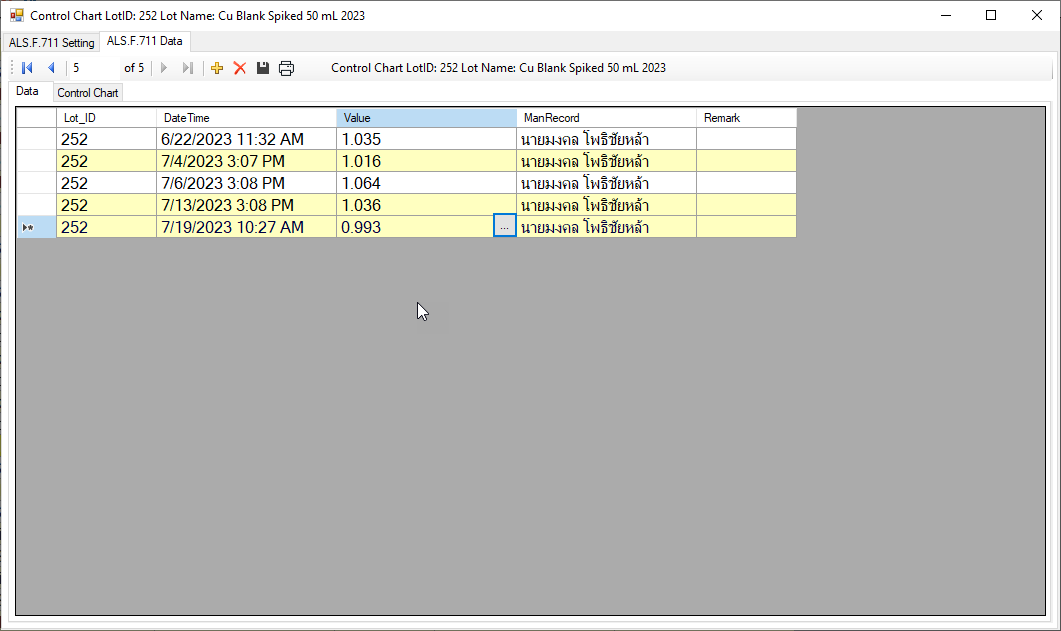
Task: Sort by the Value column header
Action: pos(426,118)
